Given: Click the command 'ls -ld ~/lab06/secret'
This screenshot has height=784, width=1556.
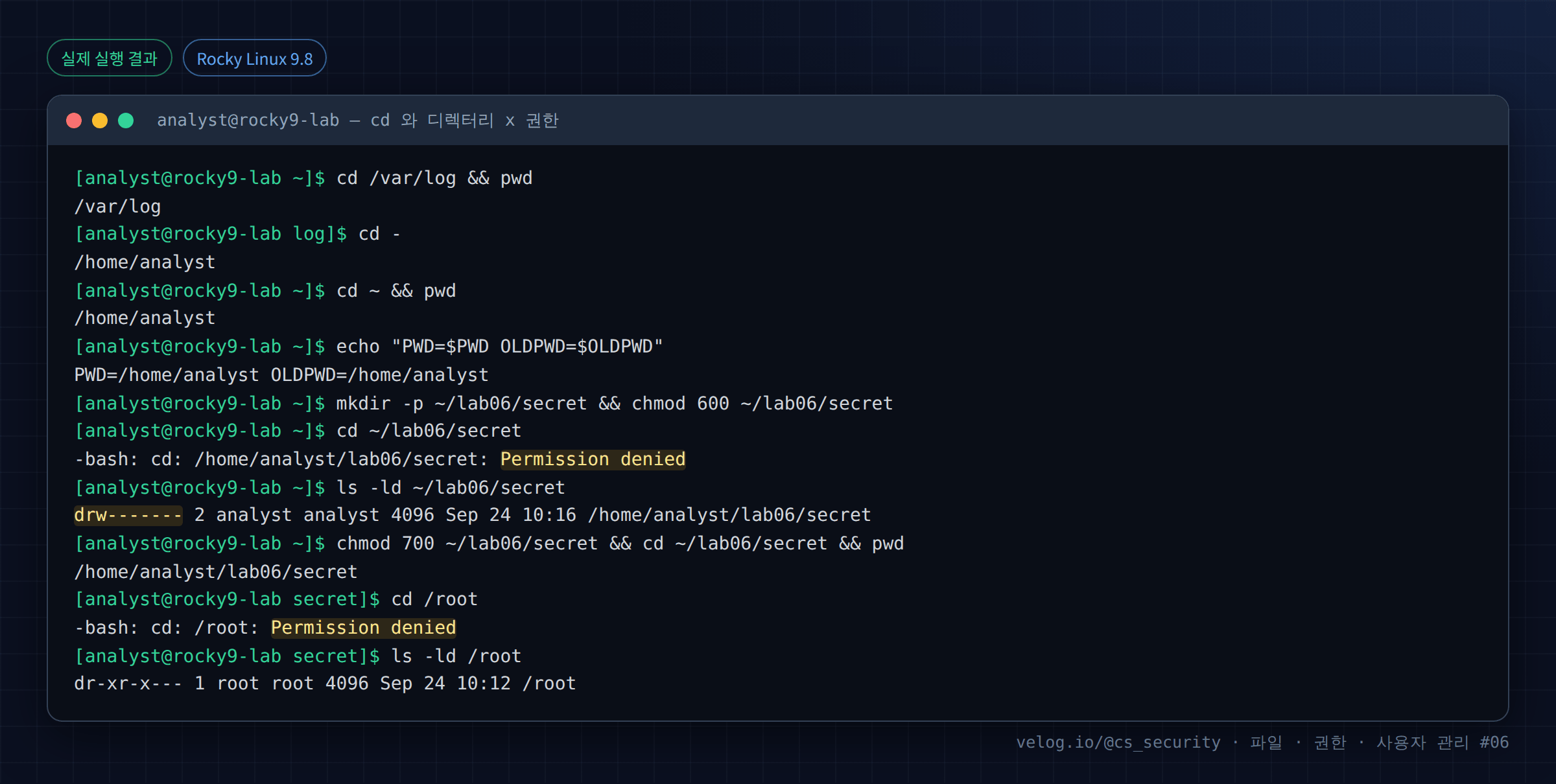Looking at the screenshot, I should pos(451,488).
